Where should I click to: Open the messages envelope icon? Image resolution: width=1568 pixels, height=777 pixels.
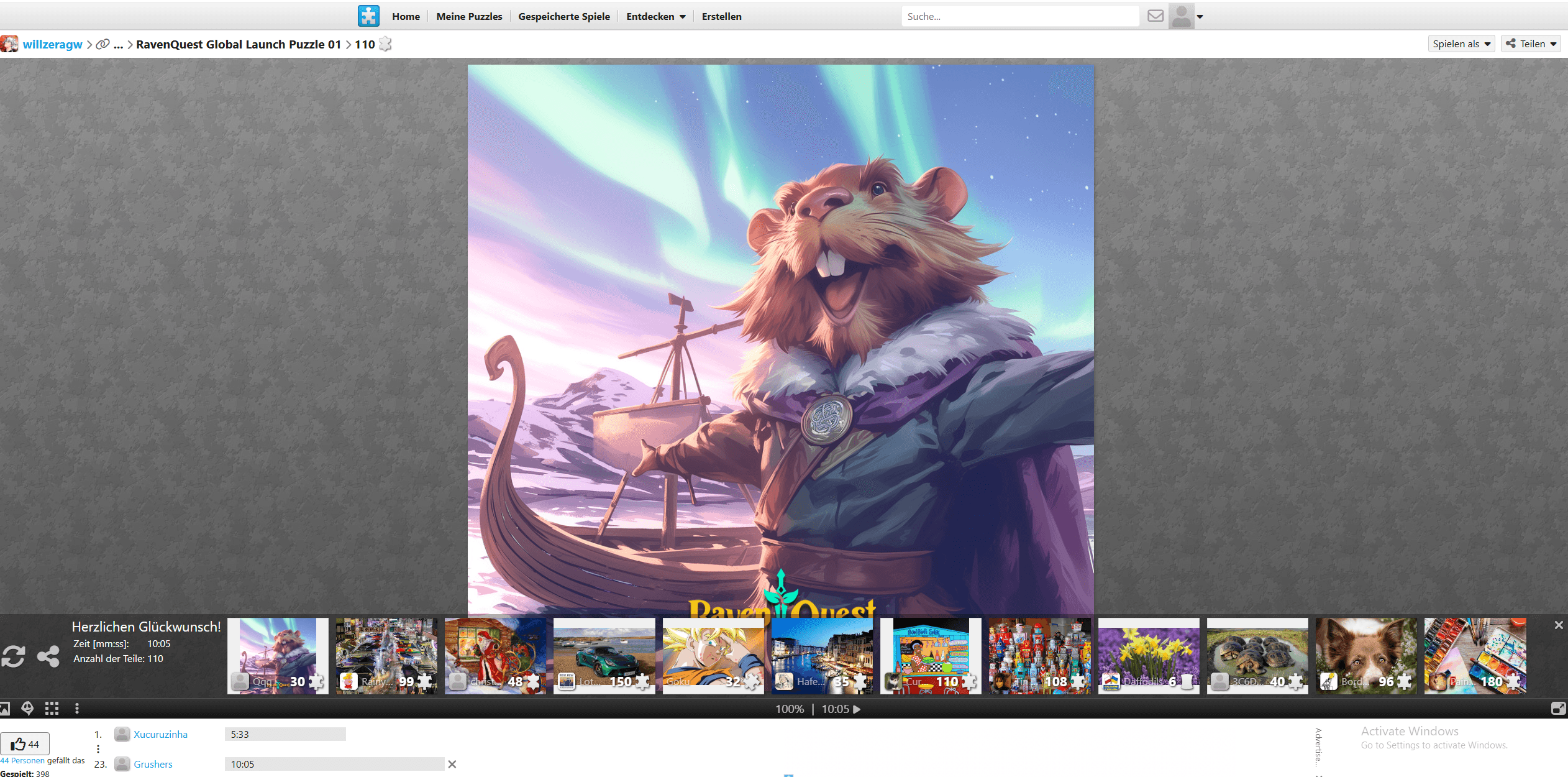pyautogui.click(x=1155, y=16)
